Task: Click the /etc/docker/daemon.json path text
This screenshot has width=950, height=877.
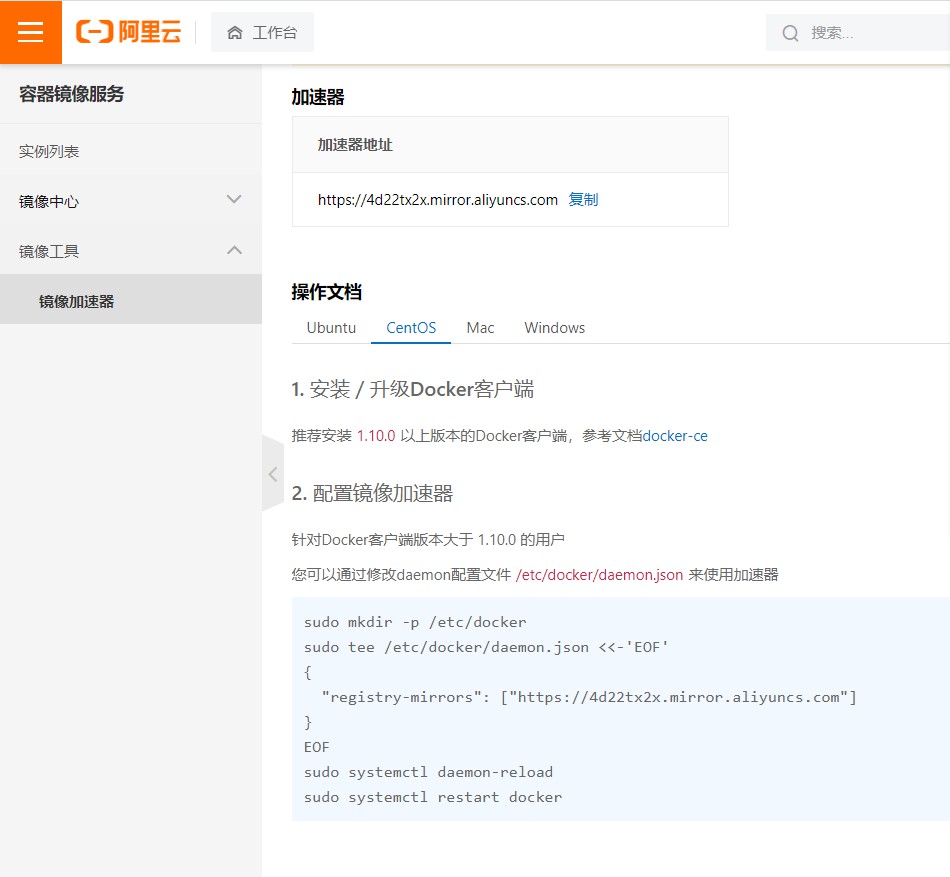Action: [599, 575]
